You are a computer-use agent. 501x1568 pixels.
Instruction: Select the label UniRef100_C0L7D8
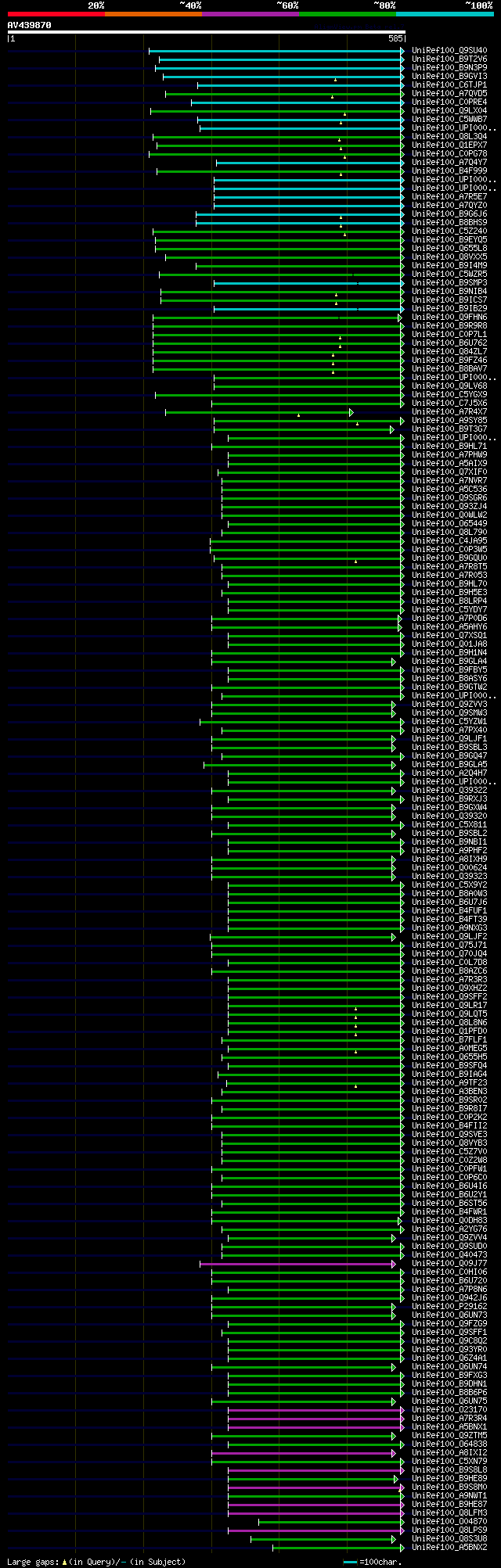tap(449, 962)
